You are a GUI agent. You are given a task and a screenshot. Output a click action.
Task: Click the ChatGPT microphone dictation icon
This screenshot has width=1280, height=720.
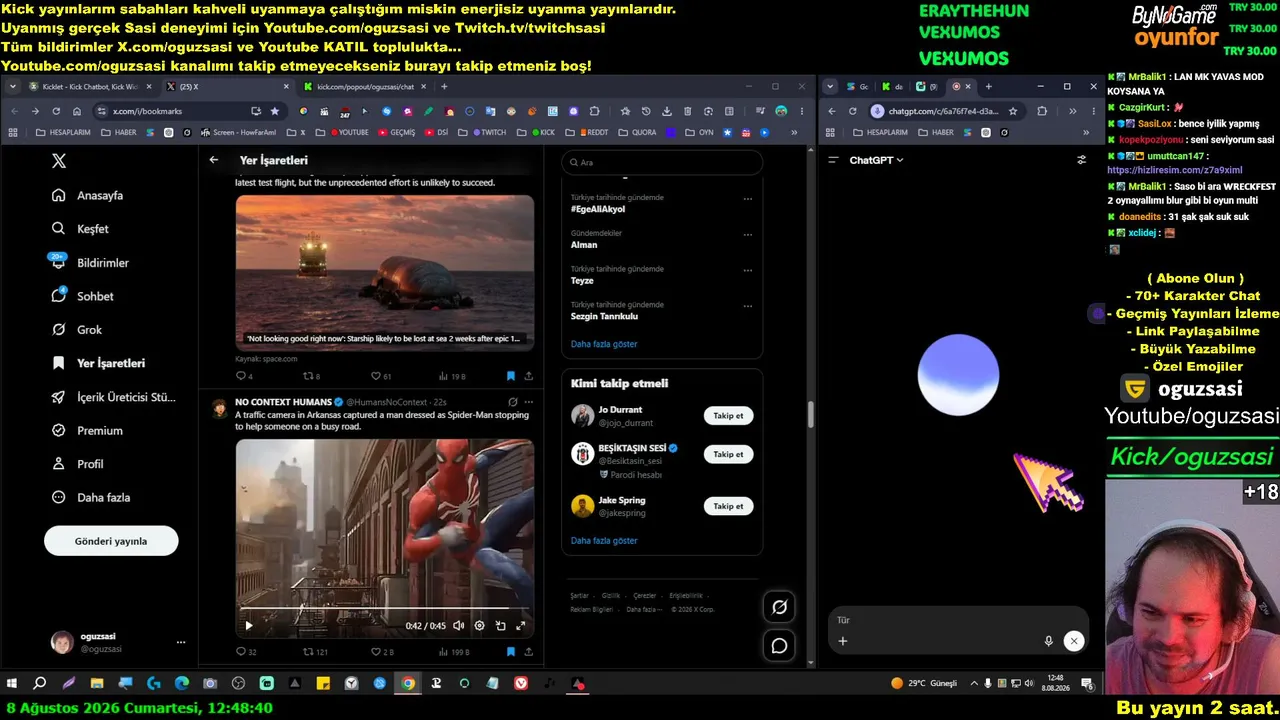pyautogui.click(x=1048, y=641)
